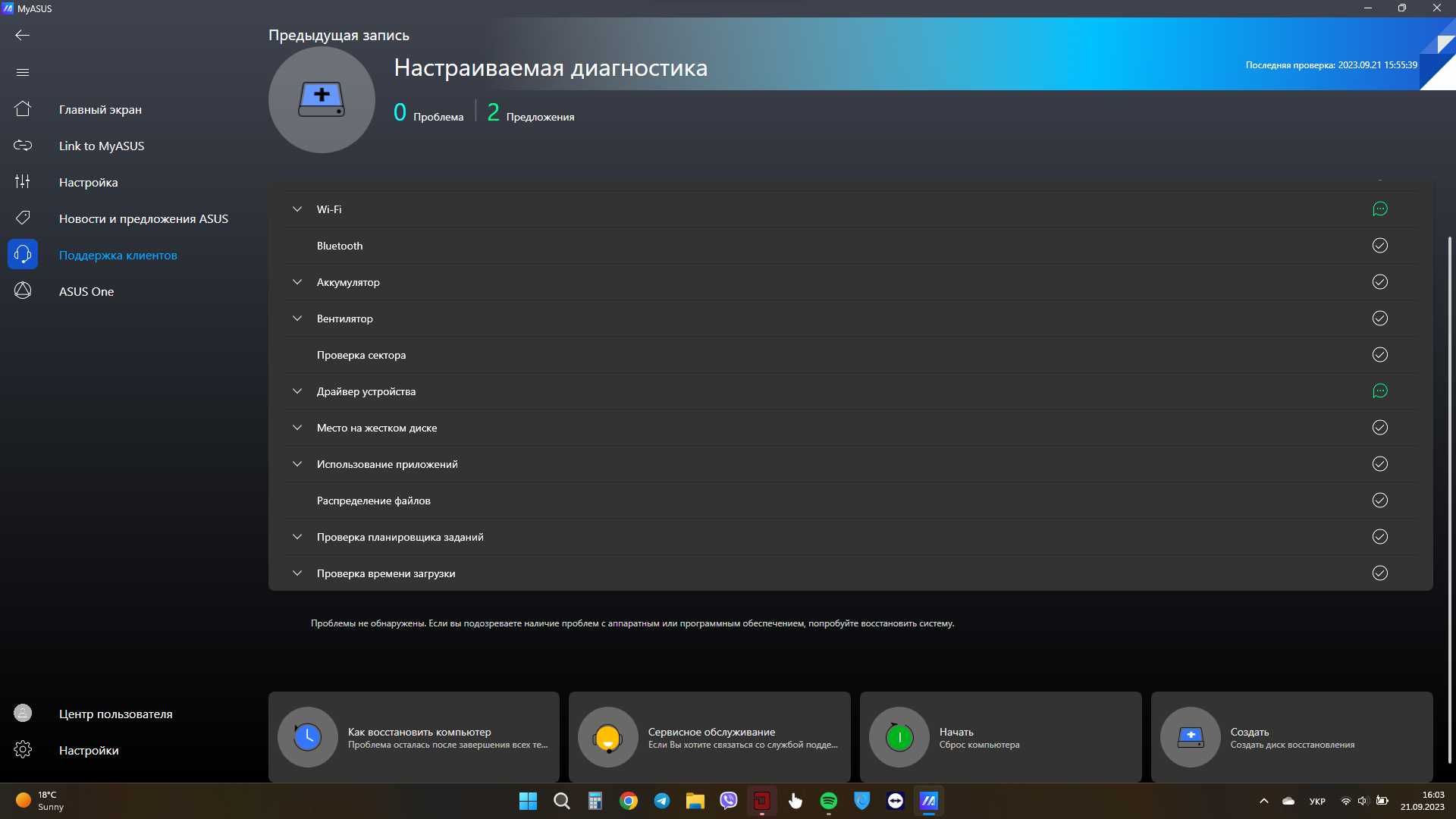Open Центр пользователя

point(115,714)
